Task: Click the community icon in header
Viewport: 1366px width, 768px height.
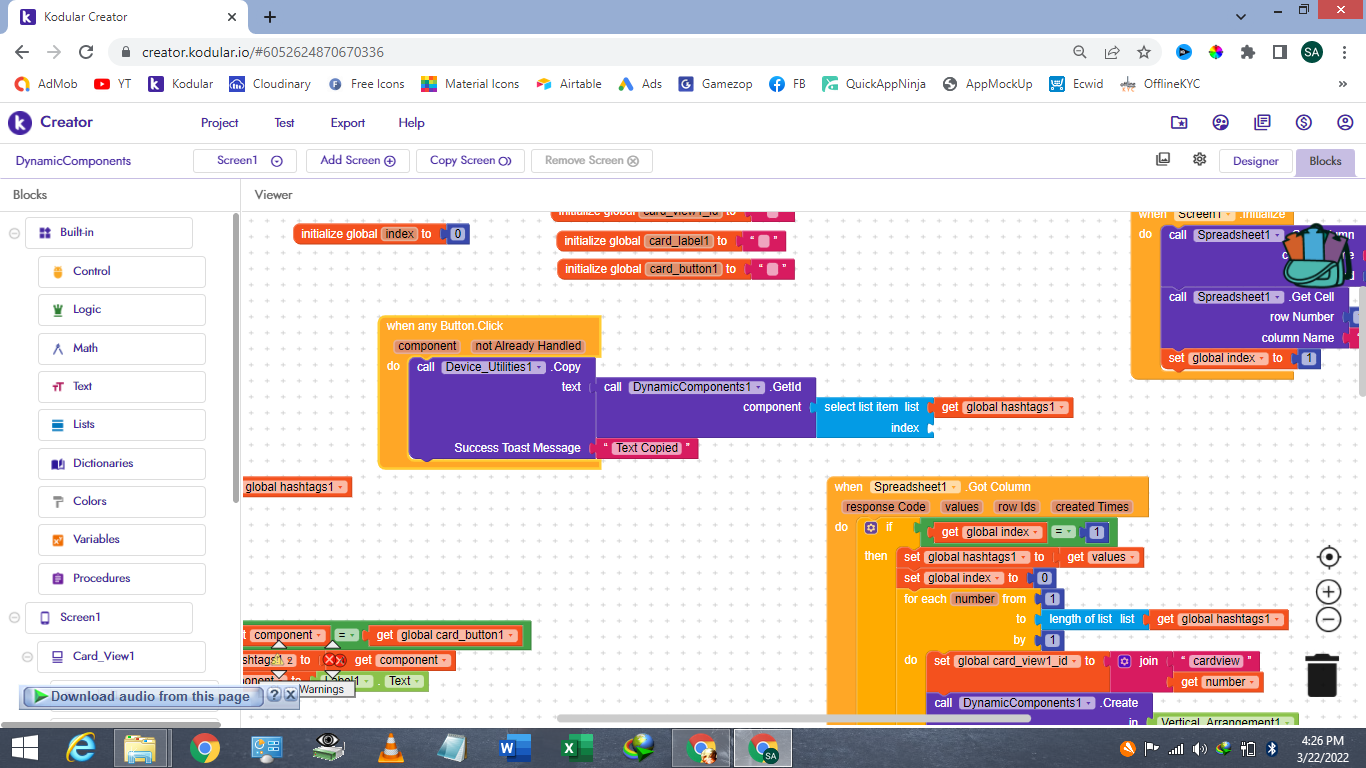Action: [x=1220, y=122]
